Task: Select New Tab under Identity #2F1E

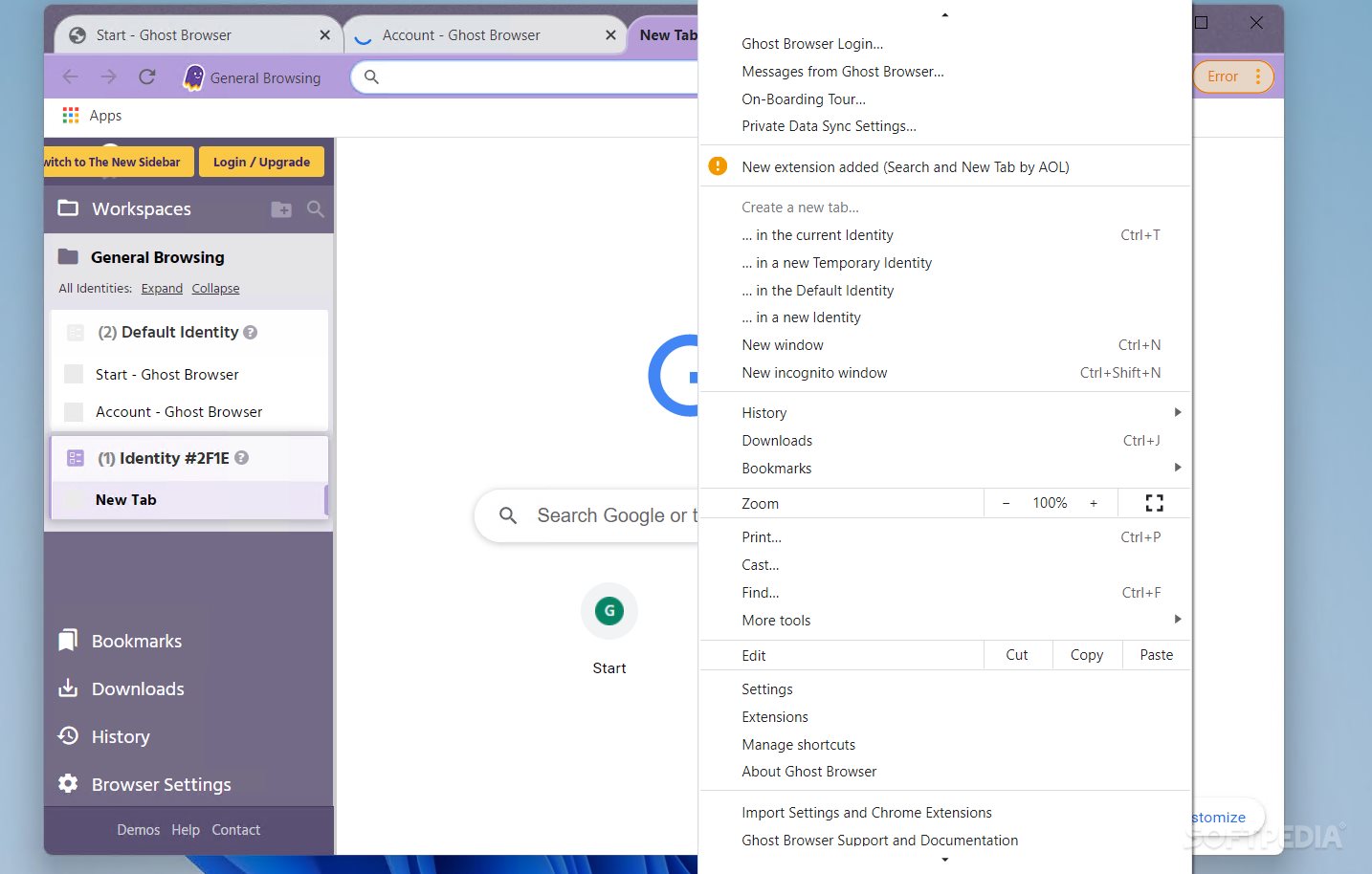Action: (x=189, y=499)
